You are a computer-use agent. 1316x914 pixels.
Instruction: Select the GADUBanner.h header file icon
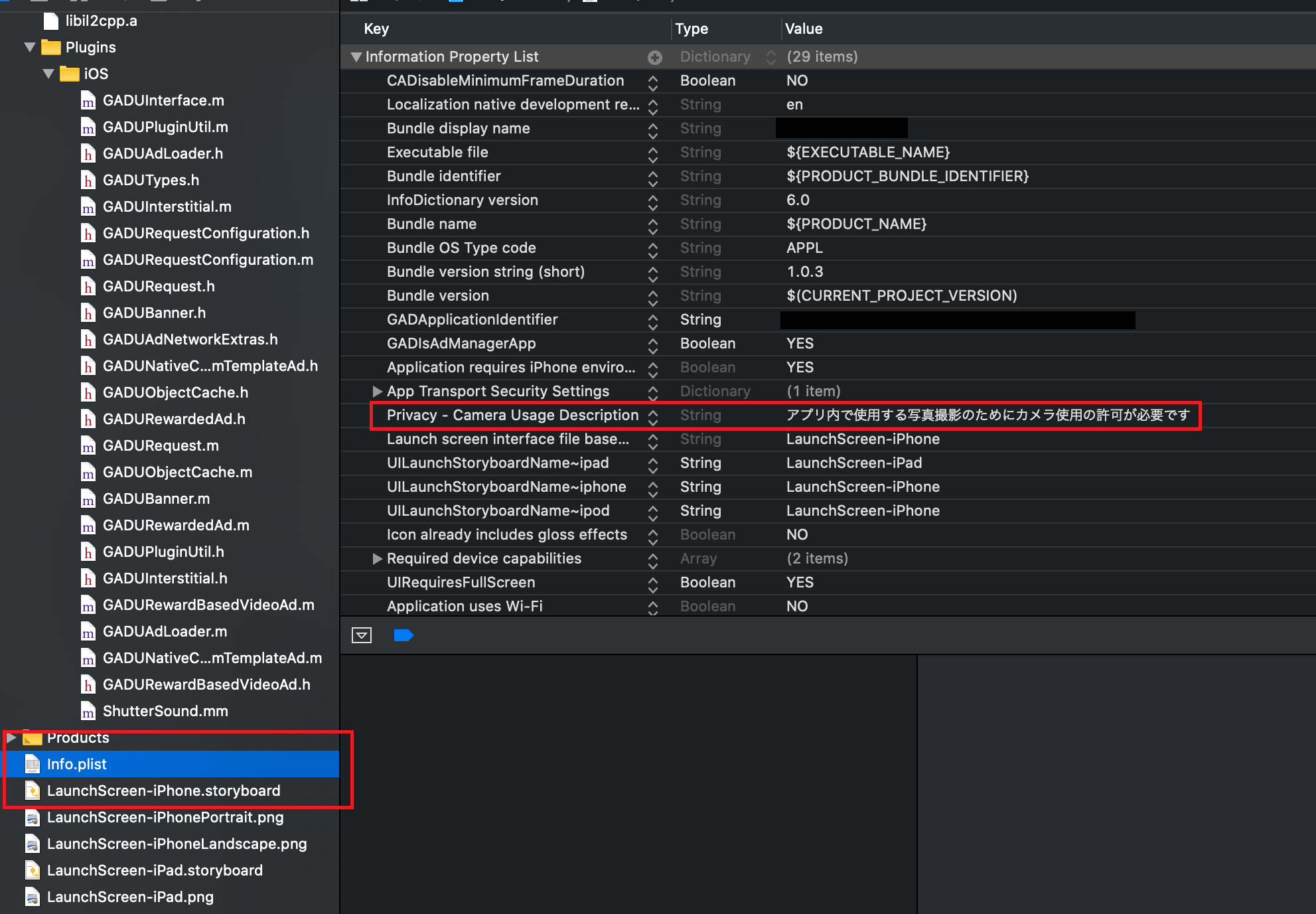tap(88, 313)
